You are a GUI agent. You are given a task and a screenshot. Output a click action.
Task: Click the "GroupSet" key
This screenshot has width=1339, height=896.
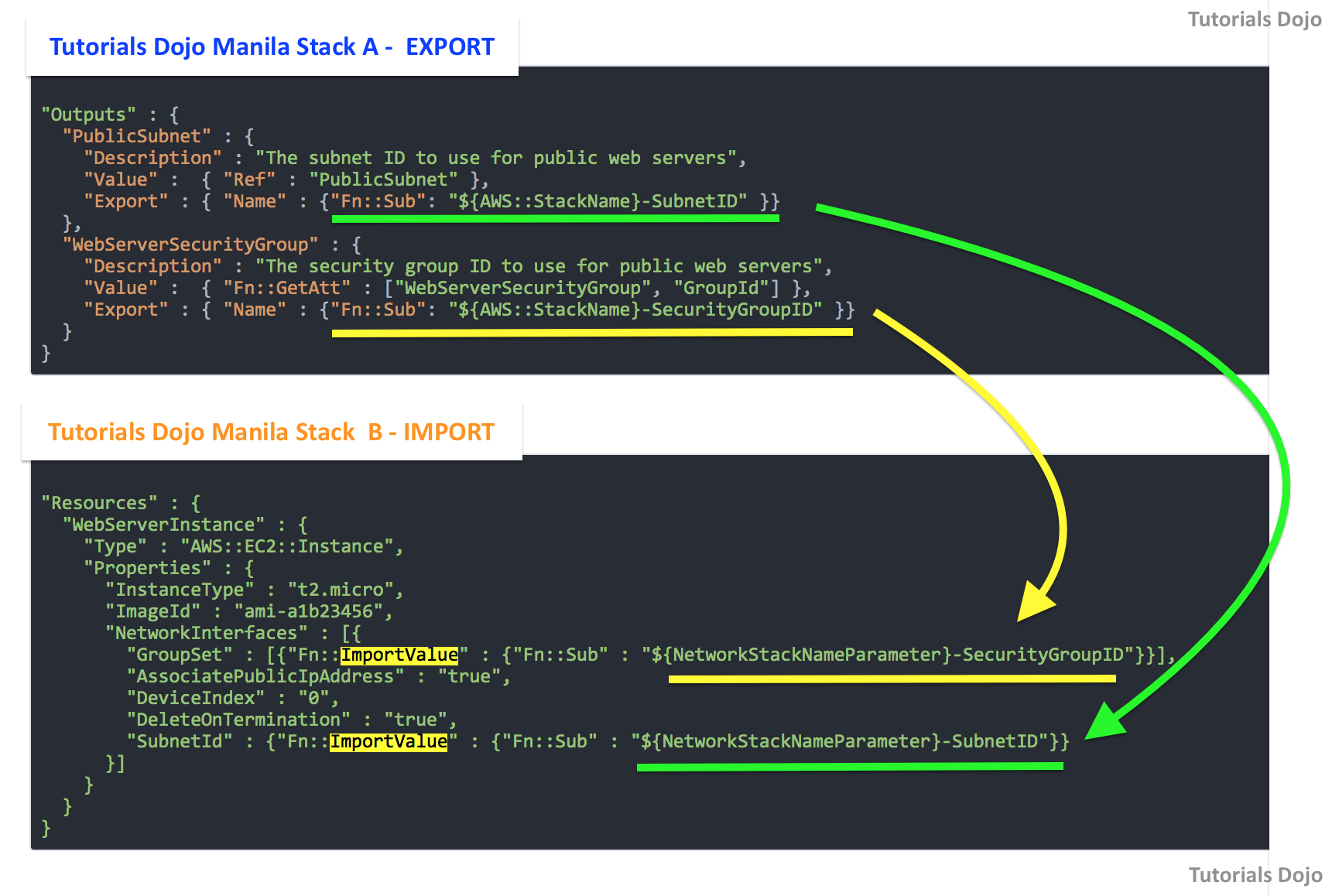pos(180,655)
